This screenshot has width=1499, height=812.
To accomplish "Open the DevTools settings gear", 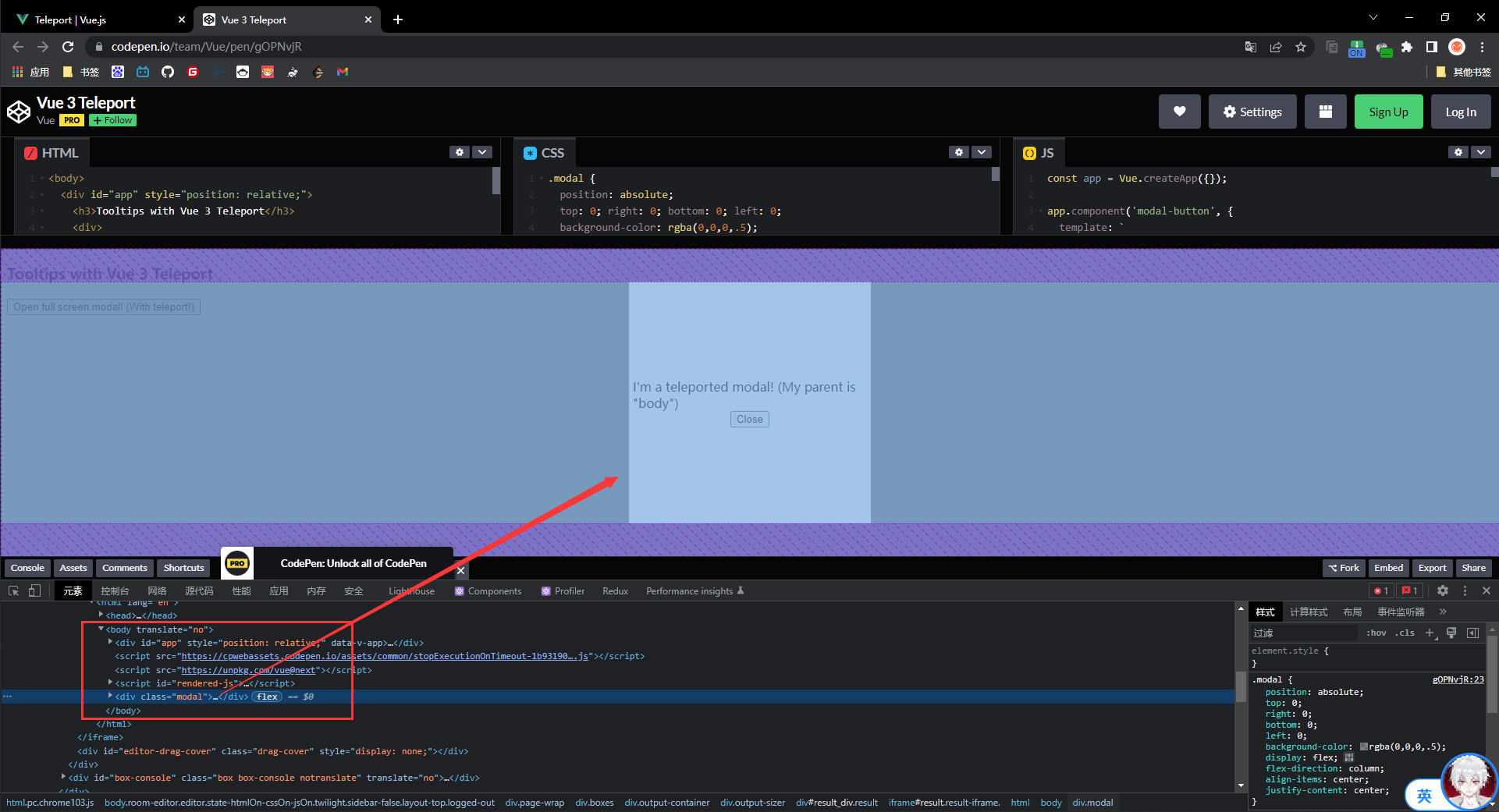I will pos(1443,590).
